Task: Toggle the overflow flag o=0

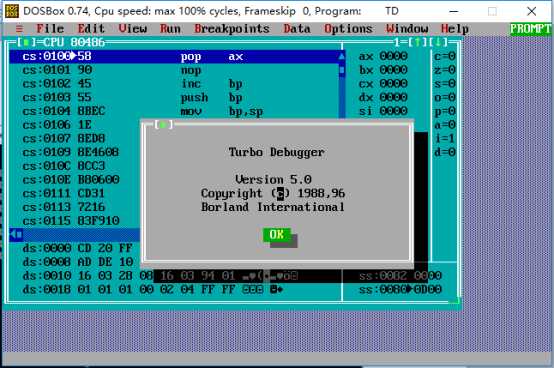Action: [445, 97]
